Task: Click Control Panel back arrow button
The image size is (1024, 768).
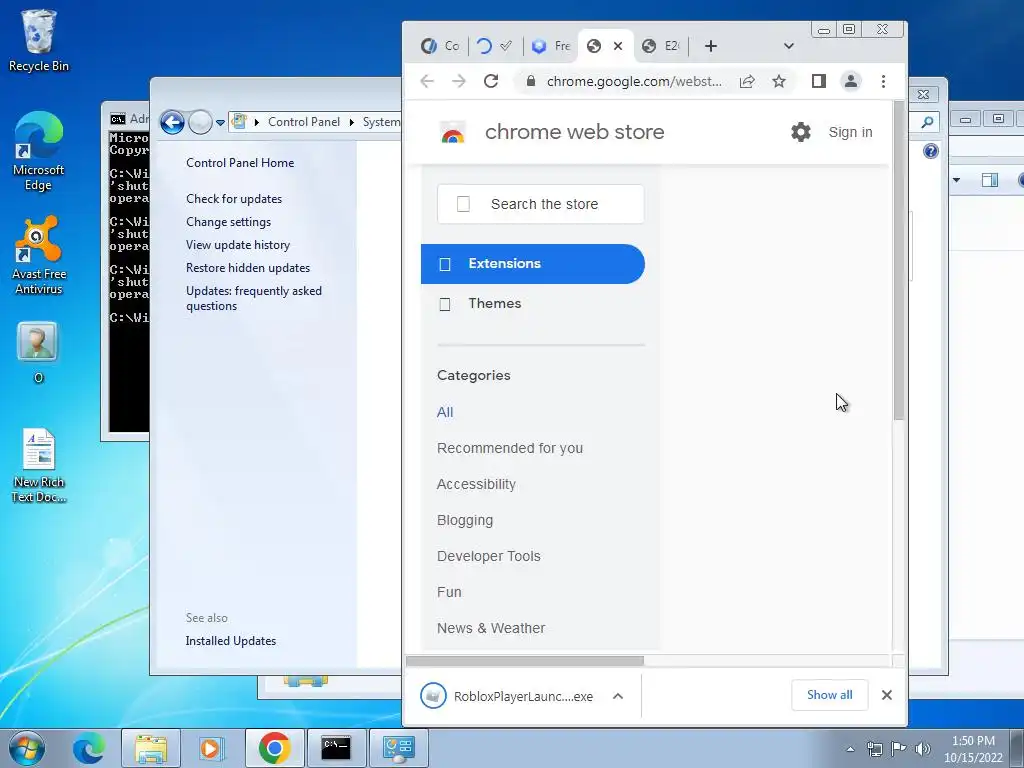Action: 172,122
